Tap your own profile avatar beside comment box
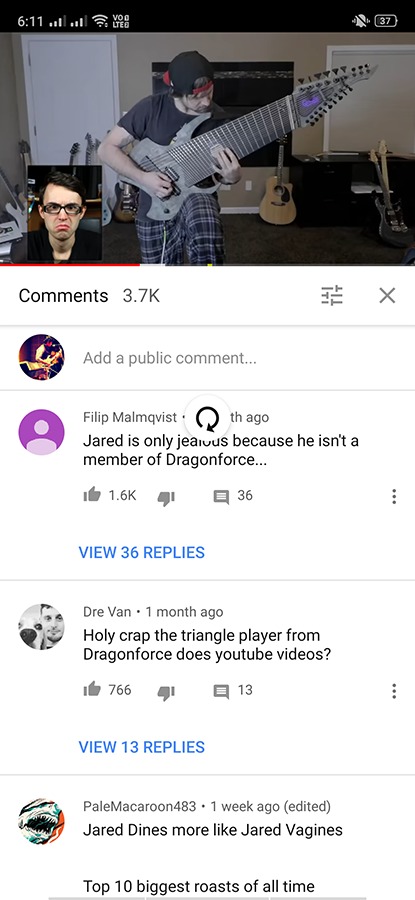 [41, 357]
